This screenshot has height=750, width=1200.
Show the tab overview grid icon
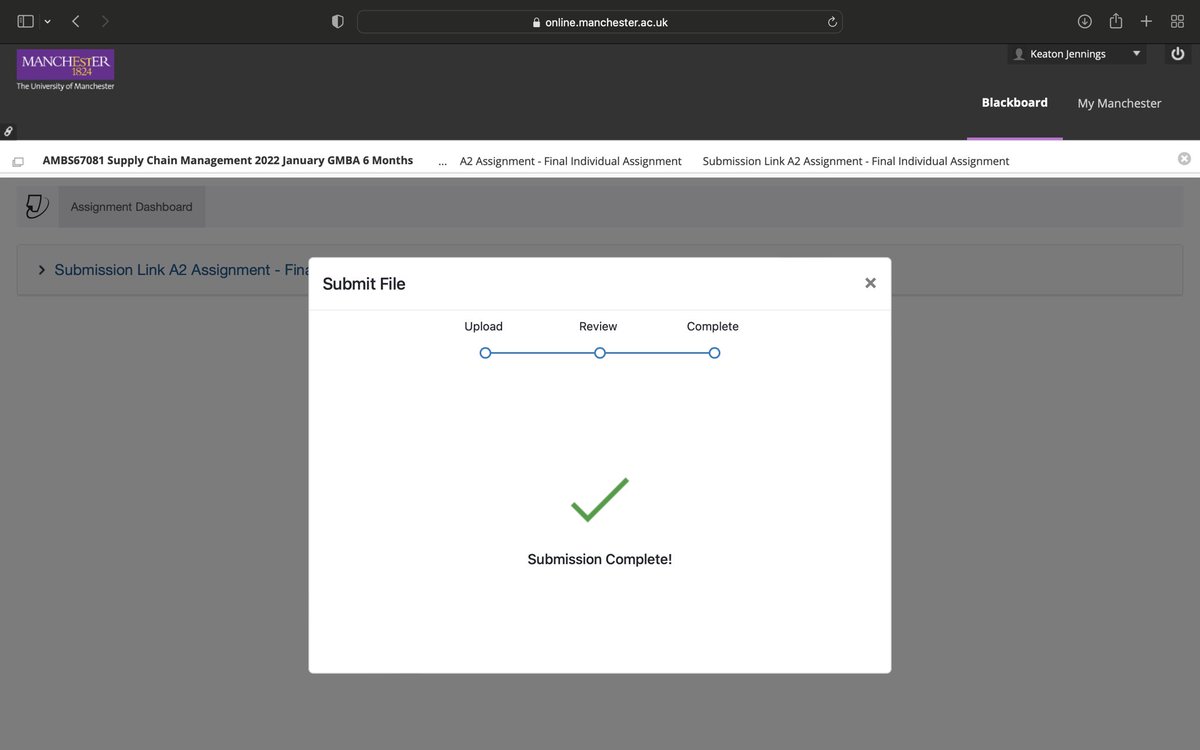(1177, 21)
